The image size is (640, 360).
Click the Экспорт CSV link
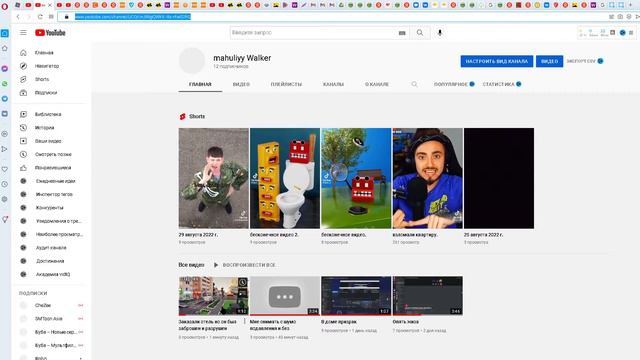[x=584, y=61]
